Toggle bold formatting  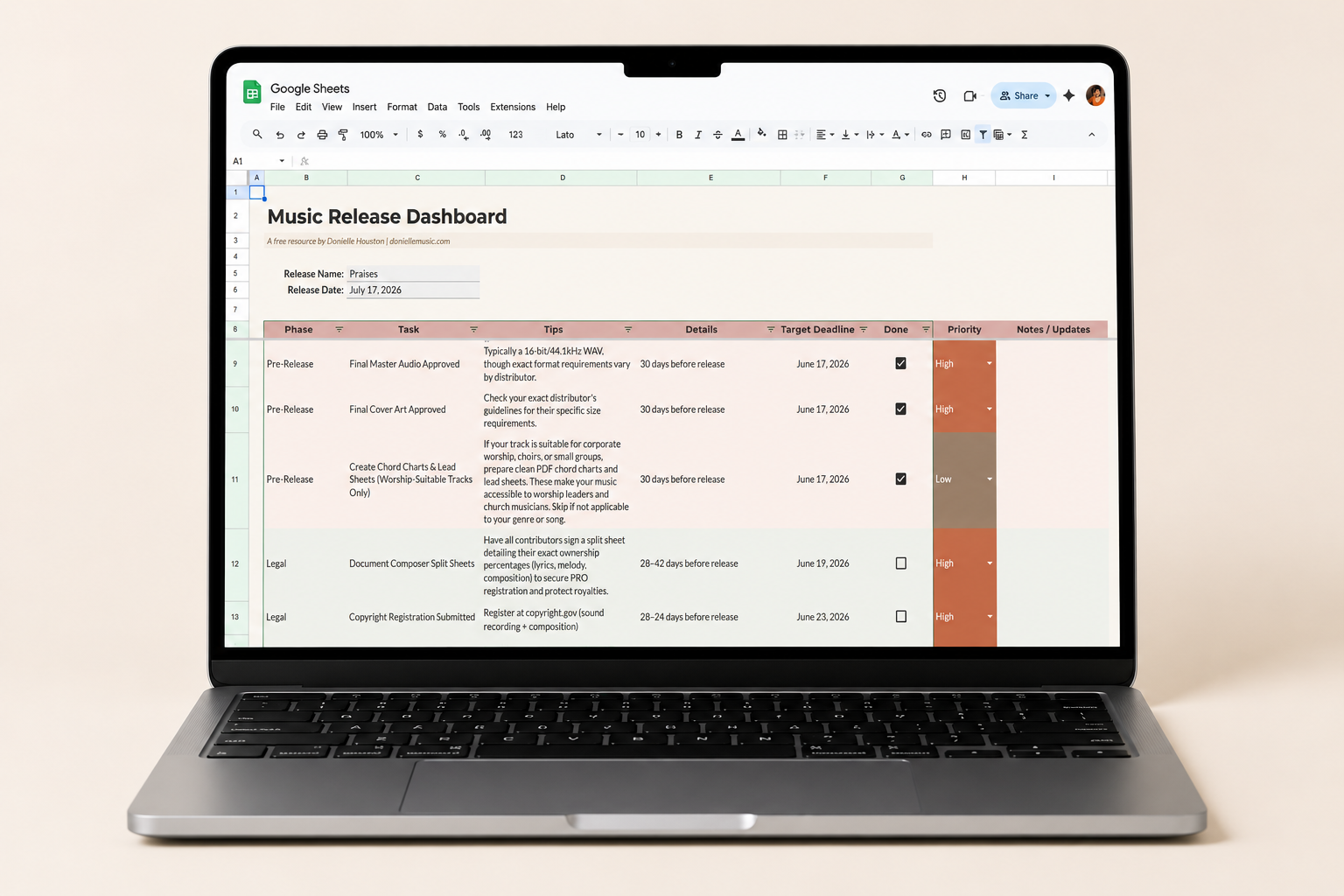(x=679, y=135)
